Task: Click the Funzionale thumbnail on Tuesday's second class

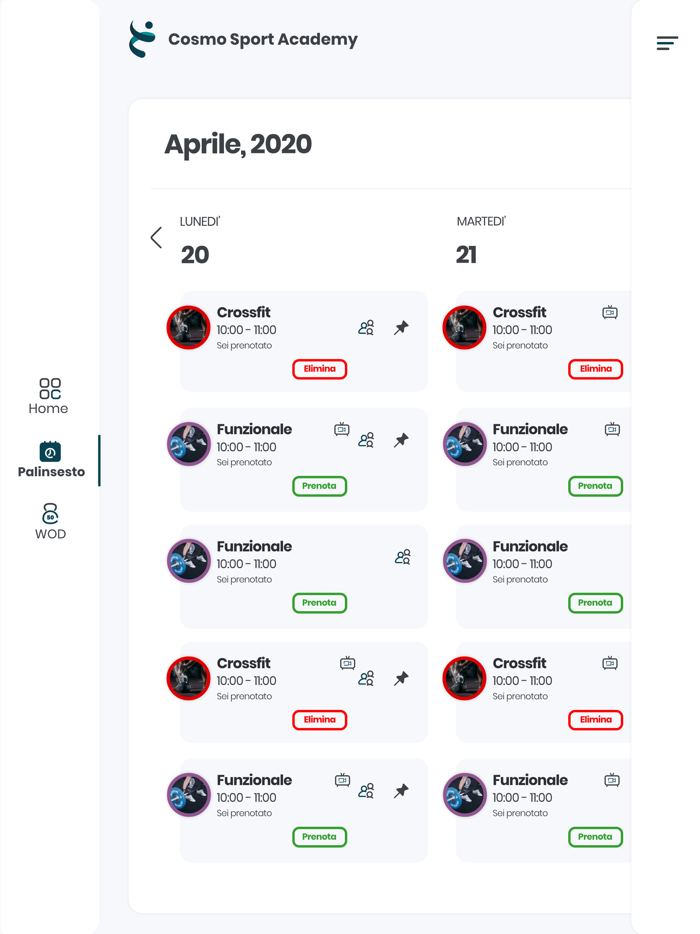Action: point(464,445)
